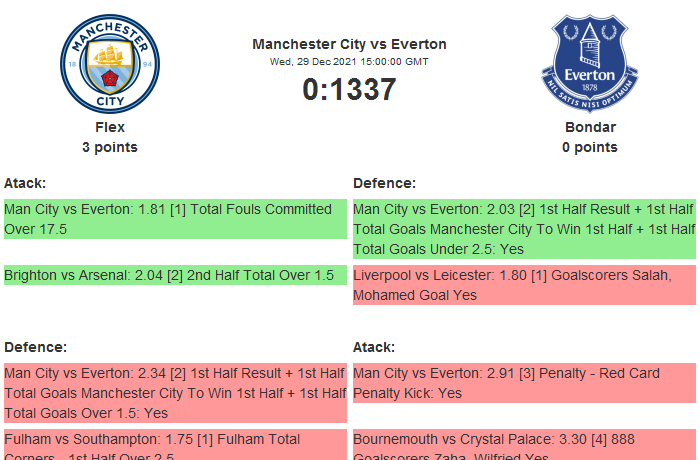
Task: Click the Defence heading under Bondar
Action: pyautogui.click(x=384, y=183)
